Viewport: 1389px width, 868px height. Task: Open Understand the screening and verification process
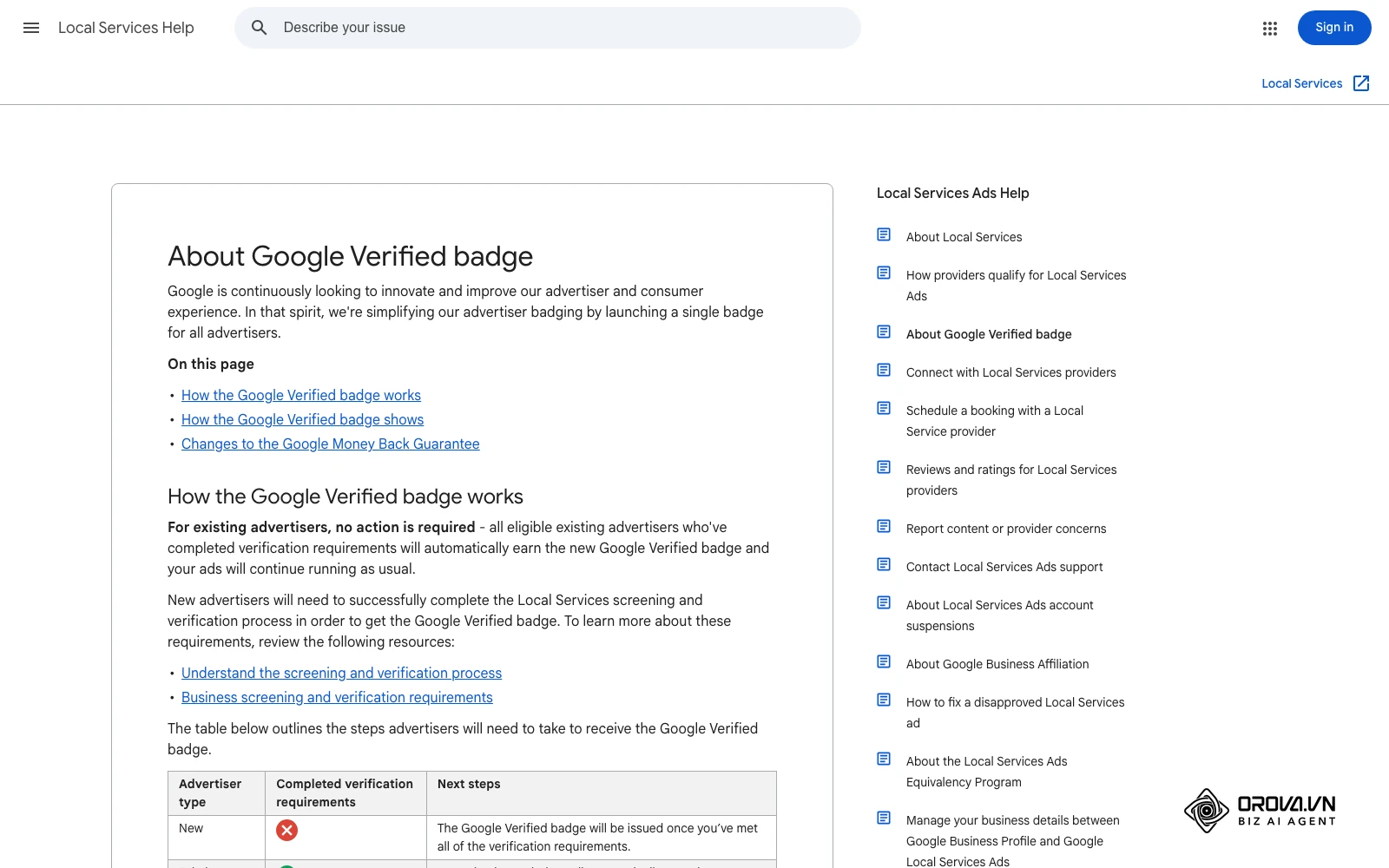point(341,673)
